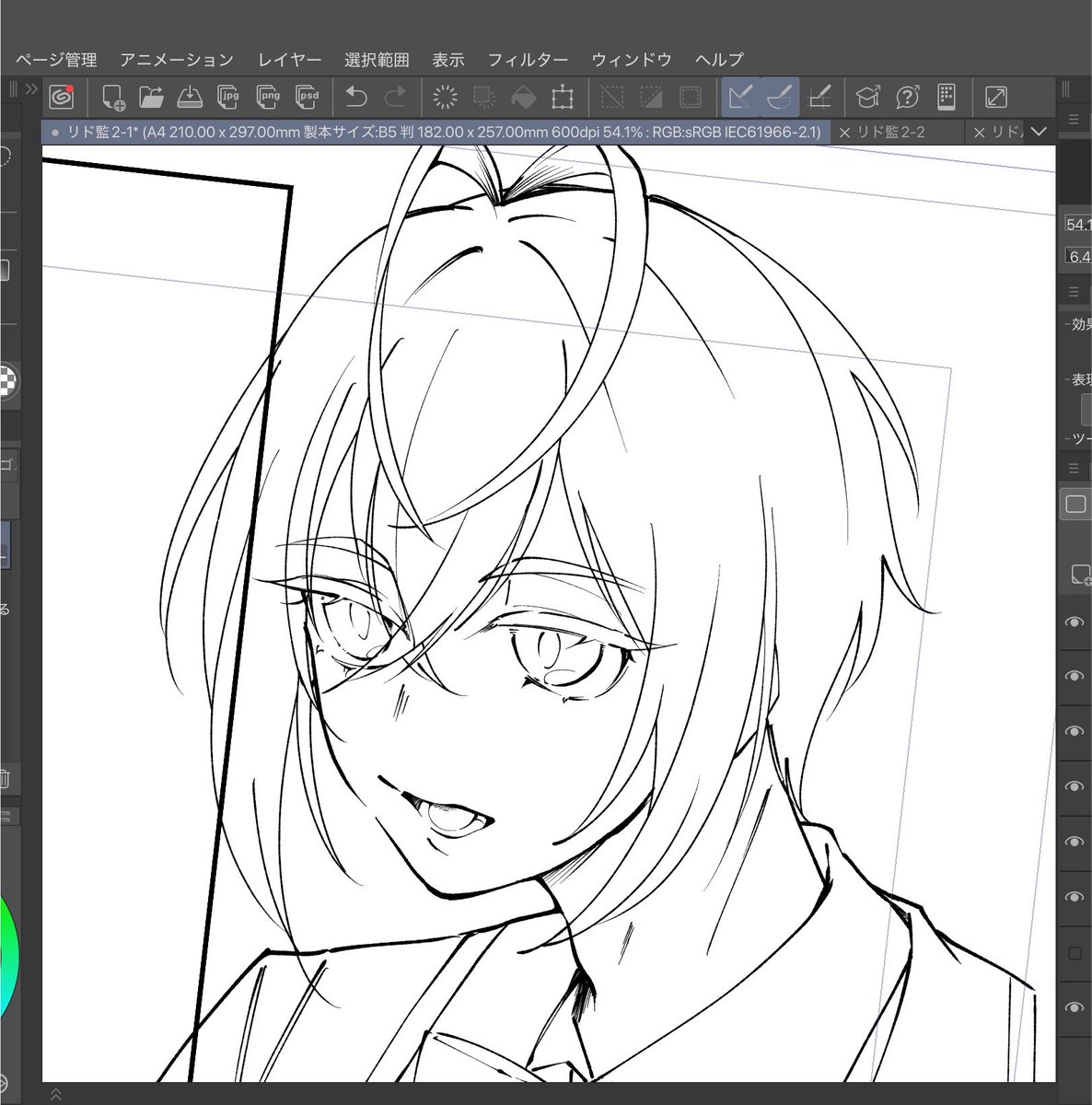The image size is (1092, 1105).
Task: Open the support question mark icon
Action: click(x=907, y=97)
